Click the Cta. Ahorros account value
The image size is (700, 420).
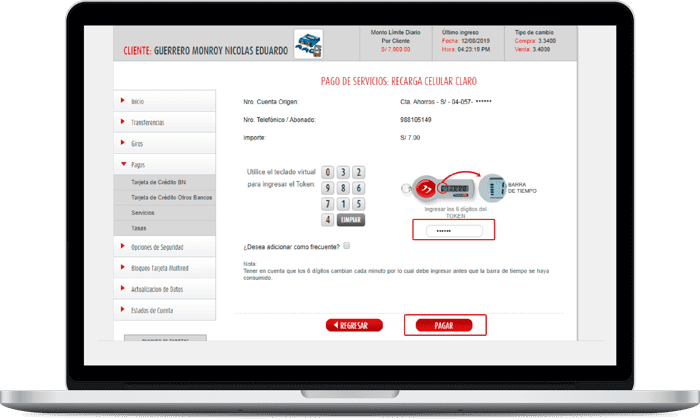coord(446,102)
